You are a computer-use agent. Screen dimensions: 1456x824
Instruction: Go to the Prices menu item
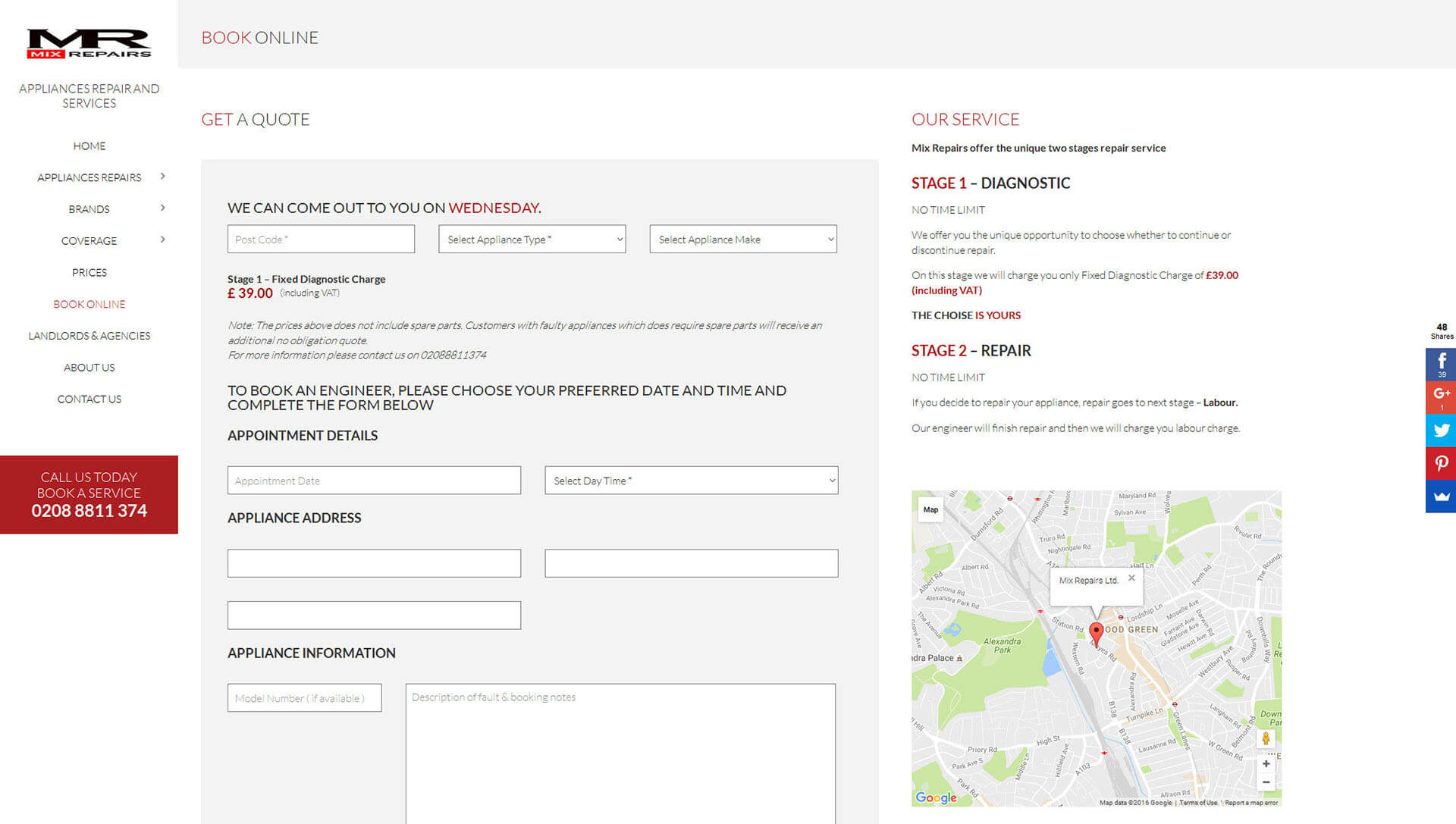89,272
